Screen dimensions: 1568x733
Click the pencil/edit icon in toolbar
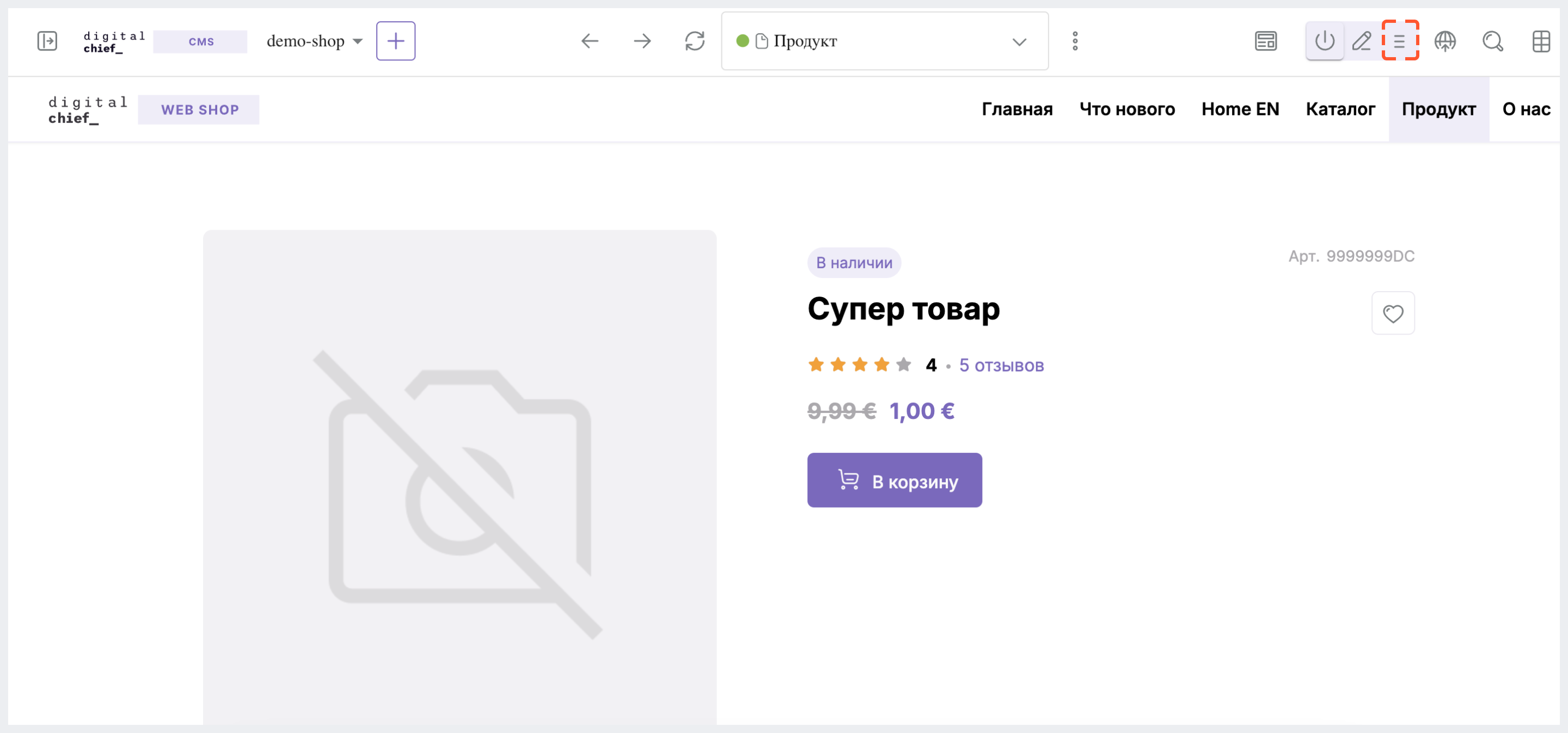(1362, 41)
